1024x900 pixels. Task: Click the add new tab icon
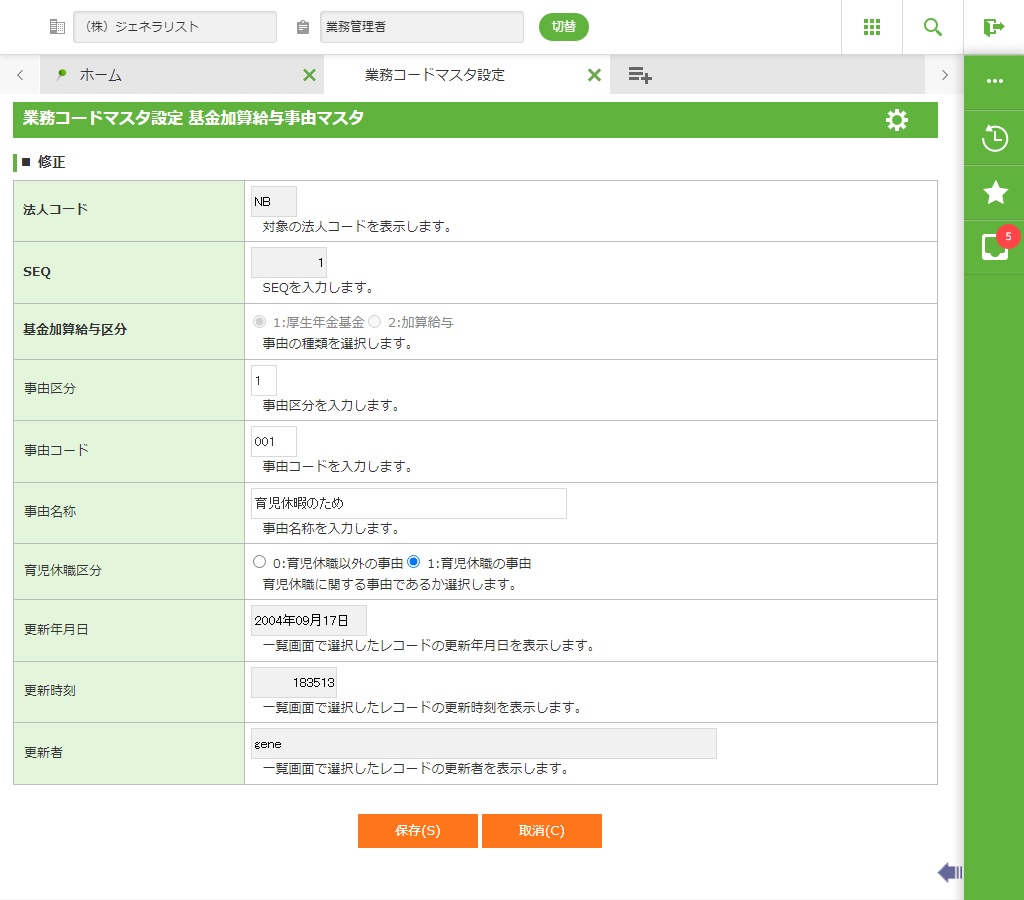(640, 75)
